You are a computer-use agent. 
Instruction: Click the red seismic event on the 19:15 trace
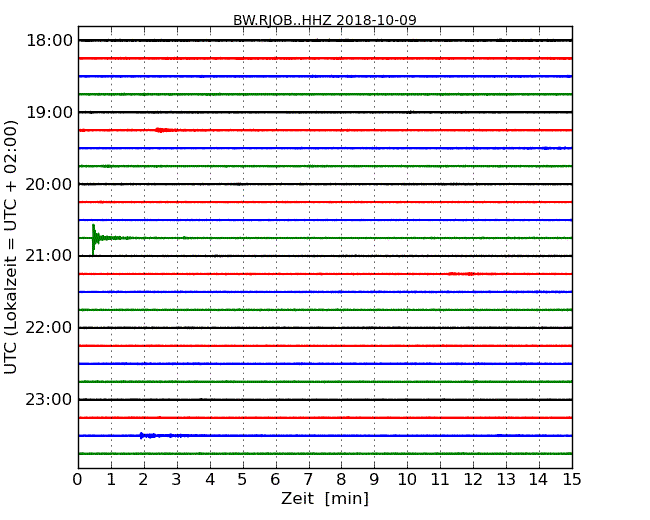pyautogui.click(x=163, y=130)
